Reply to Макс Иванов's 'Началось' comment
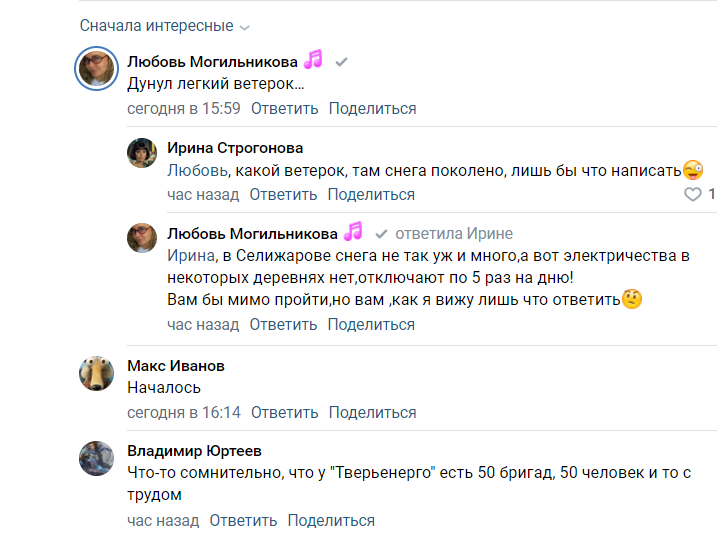The image size is (725, 553). (x=284, y=413)
